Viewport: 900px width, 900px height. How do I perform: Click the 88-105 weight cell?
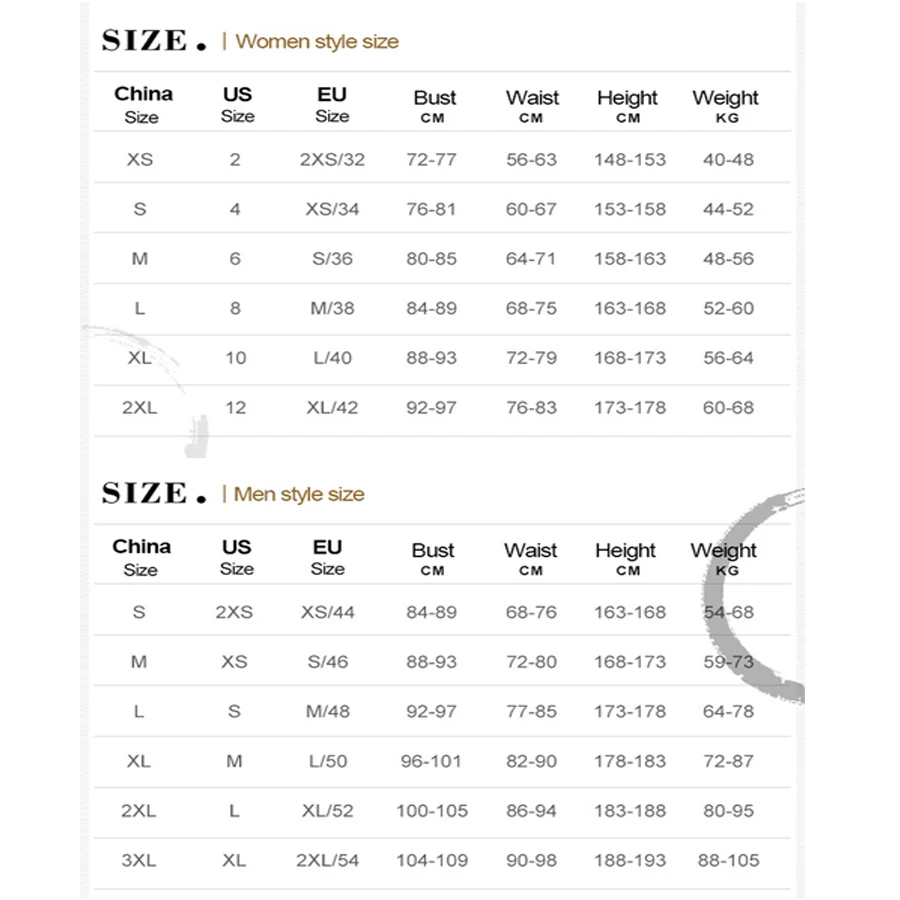pos(730,860)
